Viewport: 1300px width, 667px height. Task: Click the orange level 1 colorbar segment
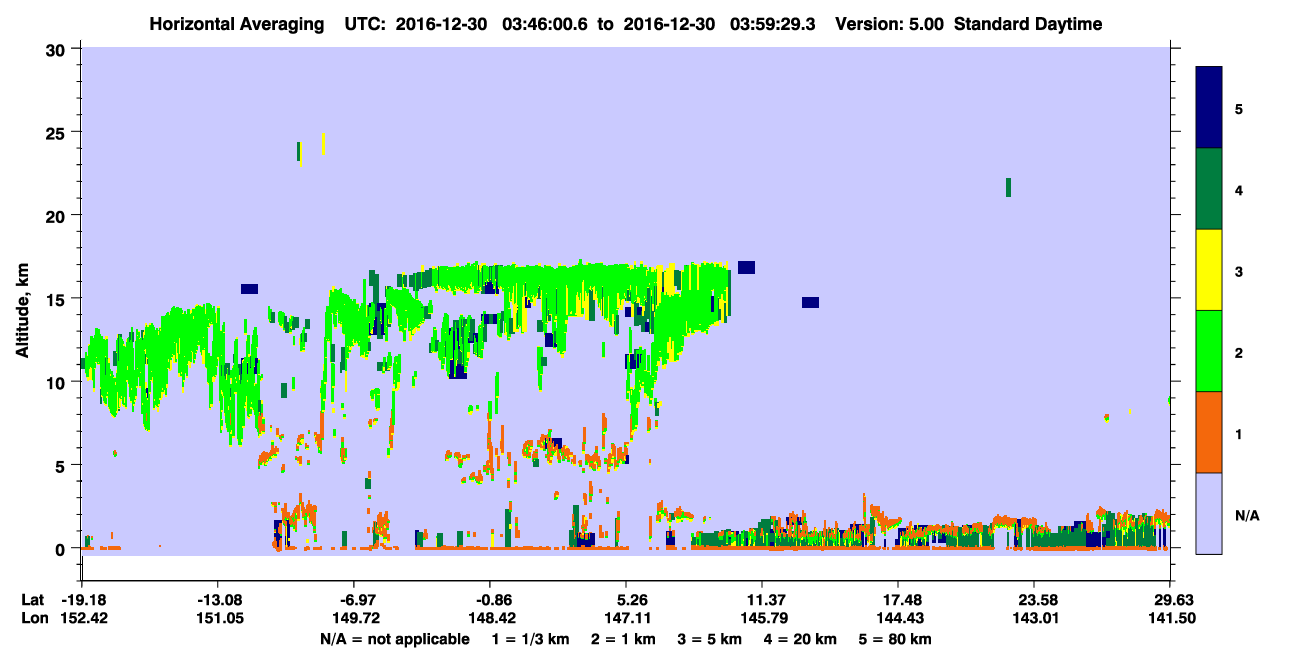(1209, 432)
